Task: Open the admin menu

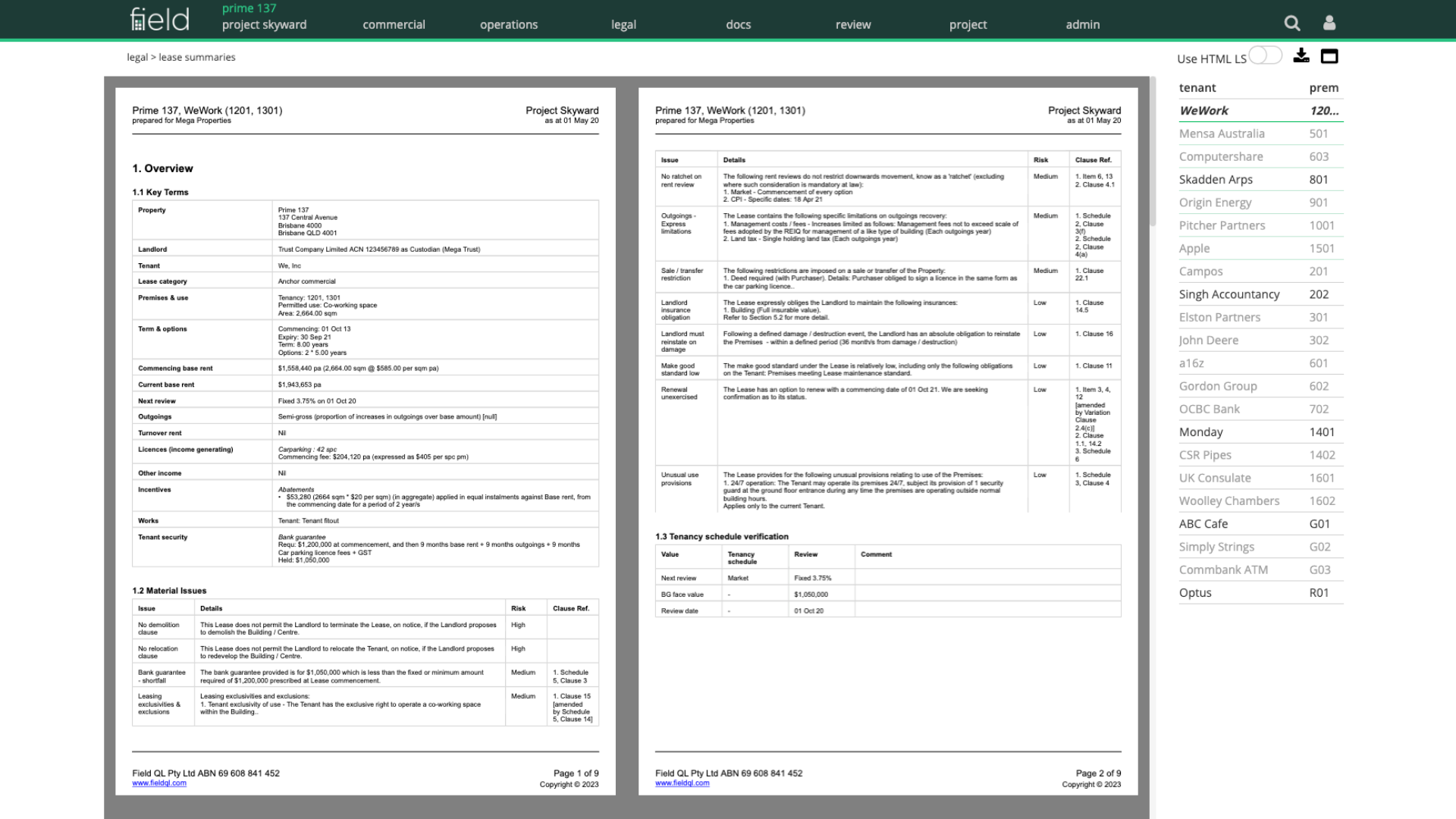Action: (x=1082, y=24)
